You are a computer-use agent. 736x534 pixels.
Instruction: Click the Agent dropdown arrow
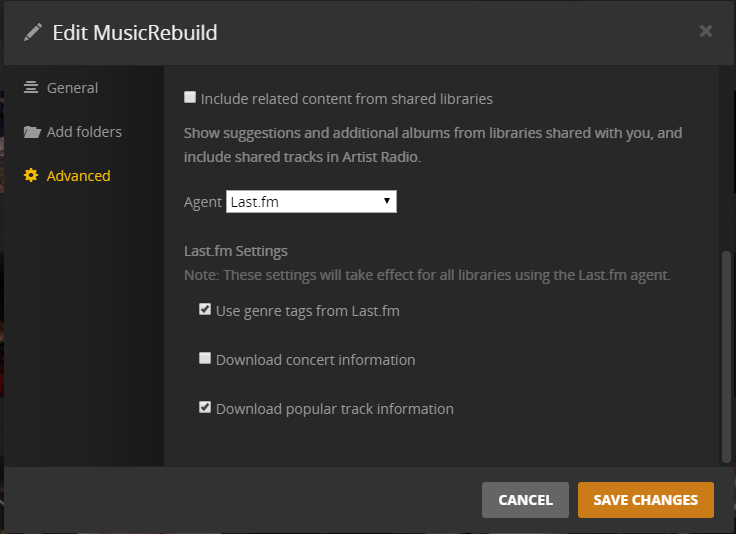[387, 202]
